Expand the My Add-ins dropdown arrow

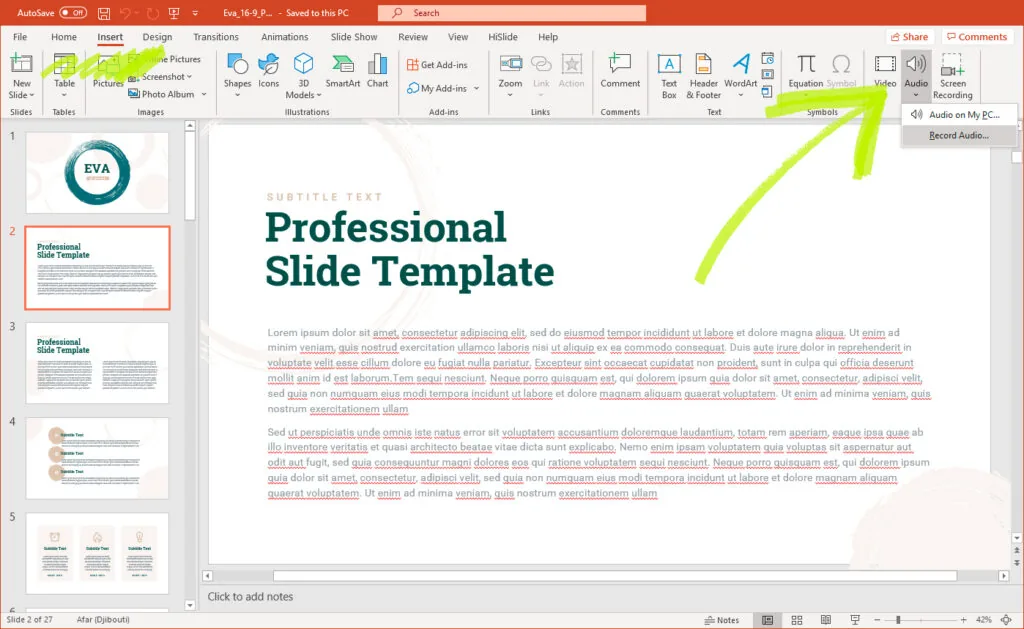(477, 88)
